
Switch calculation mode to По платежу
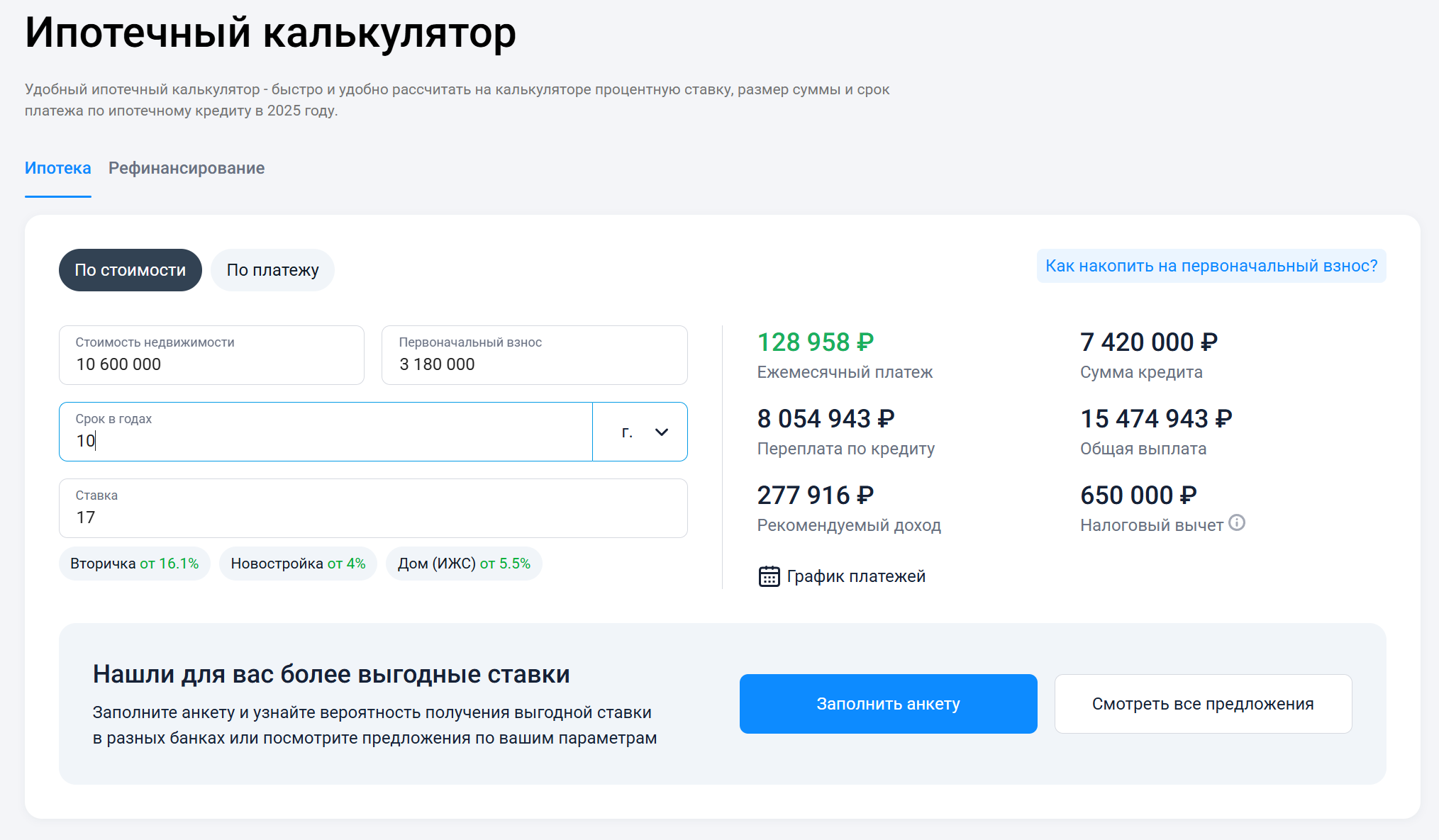[272, 270]
